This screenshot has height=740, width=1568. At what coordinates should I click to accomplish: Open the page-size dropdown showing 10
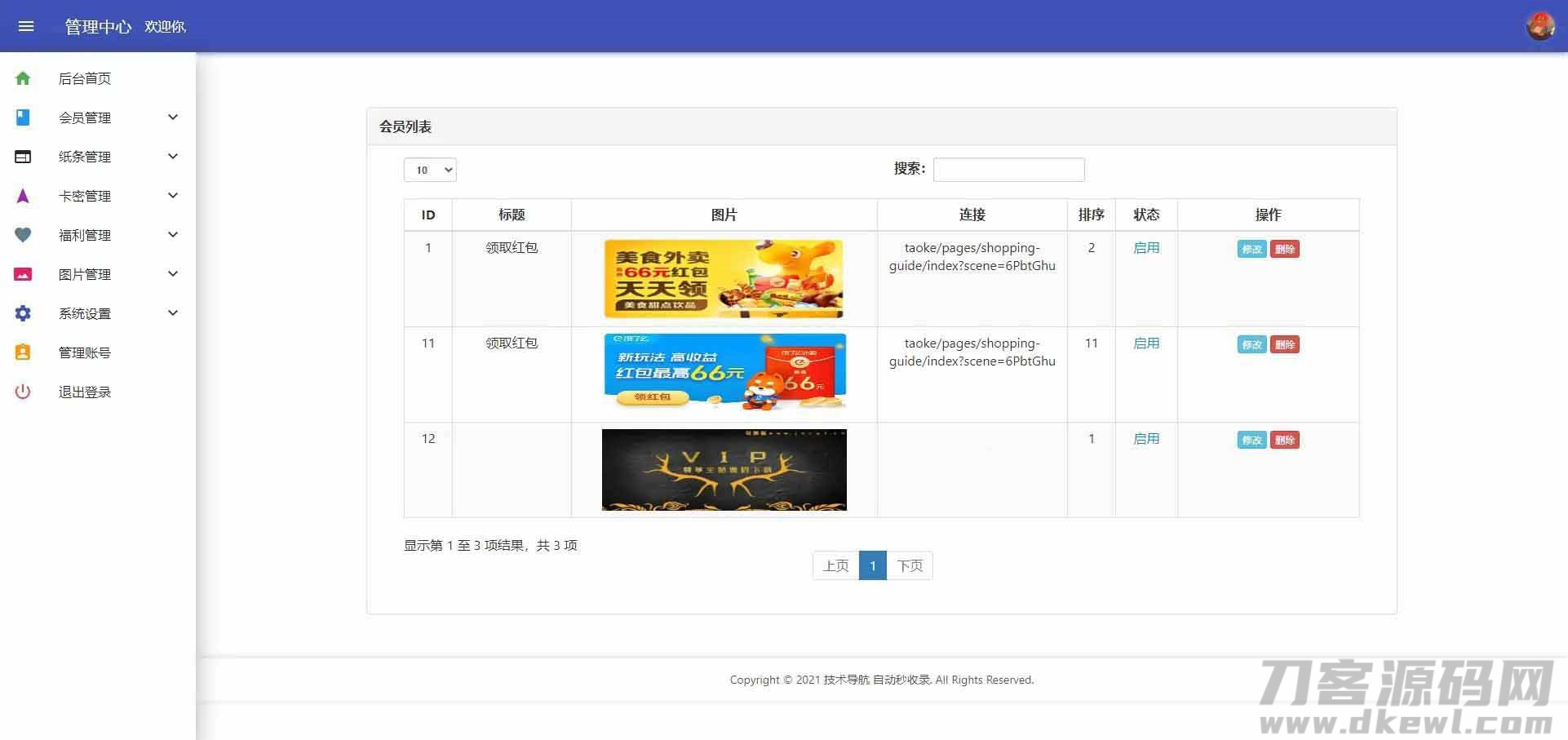tap(429, 170)
